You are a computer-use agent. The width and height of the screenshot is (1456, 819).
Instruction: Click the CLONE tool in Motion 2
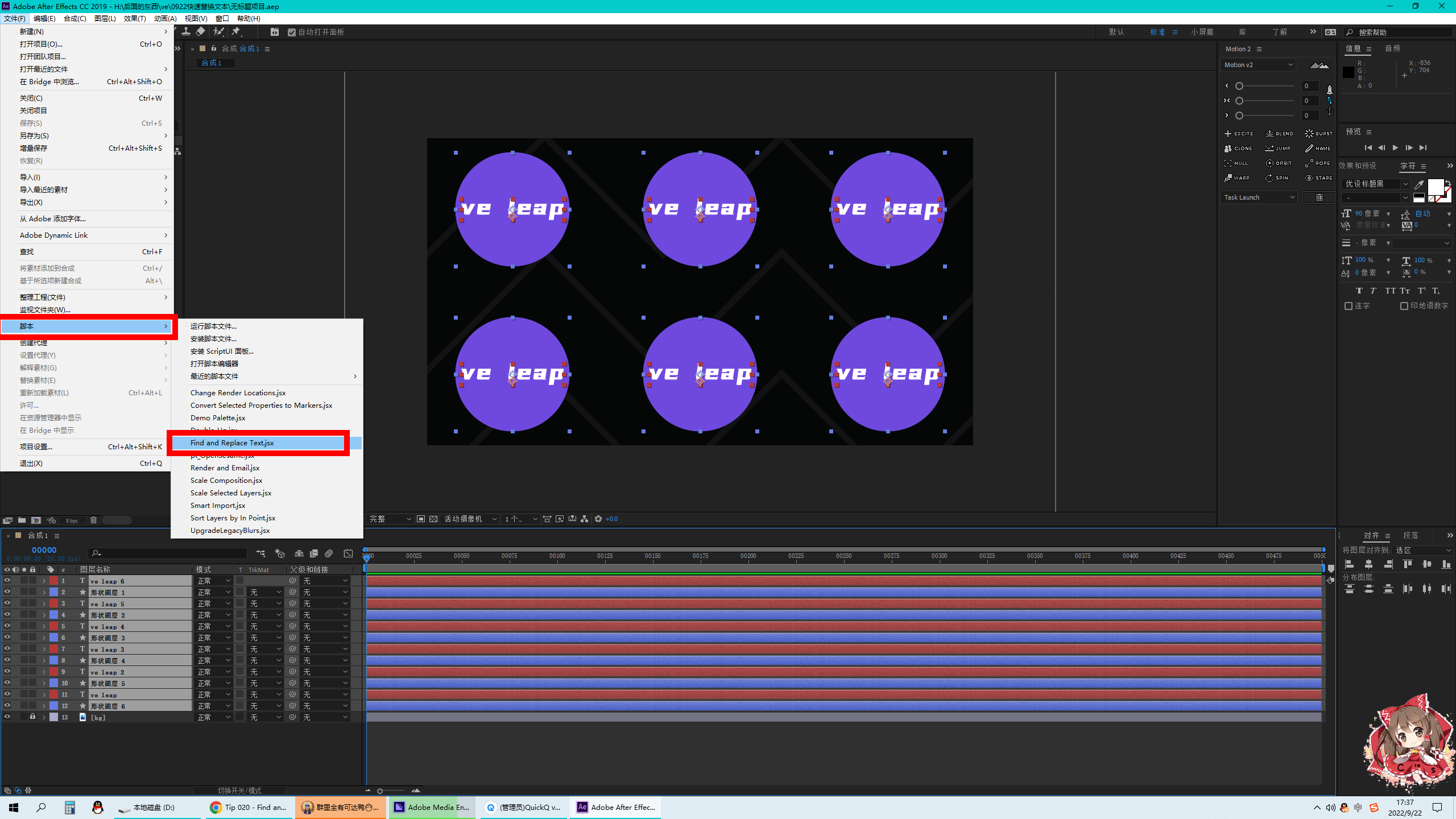tap(1238, 148)
